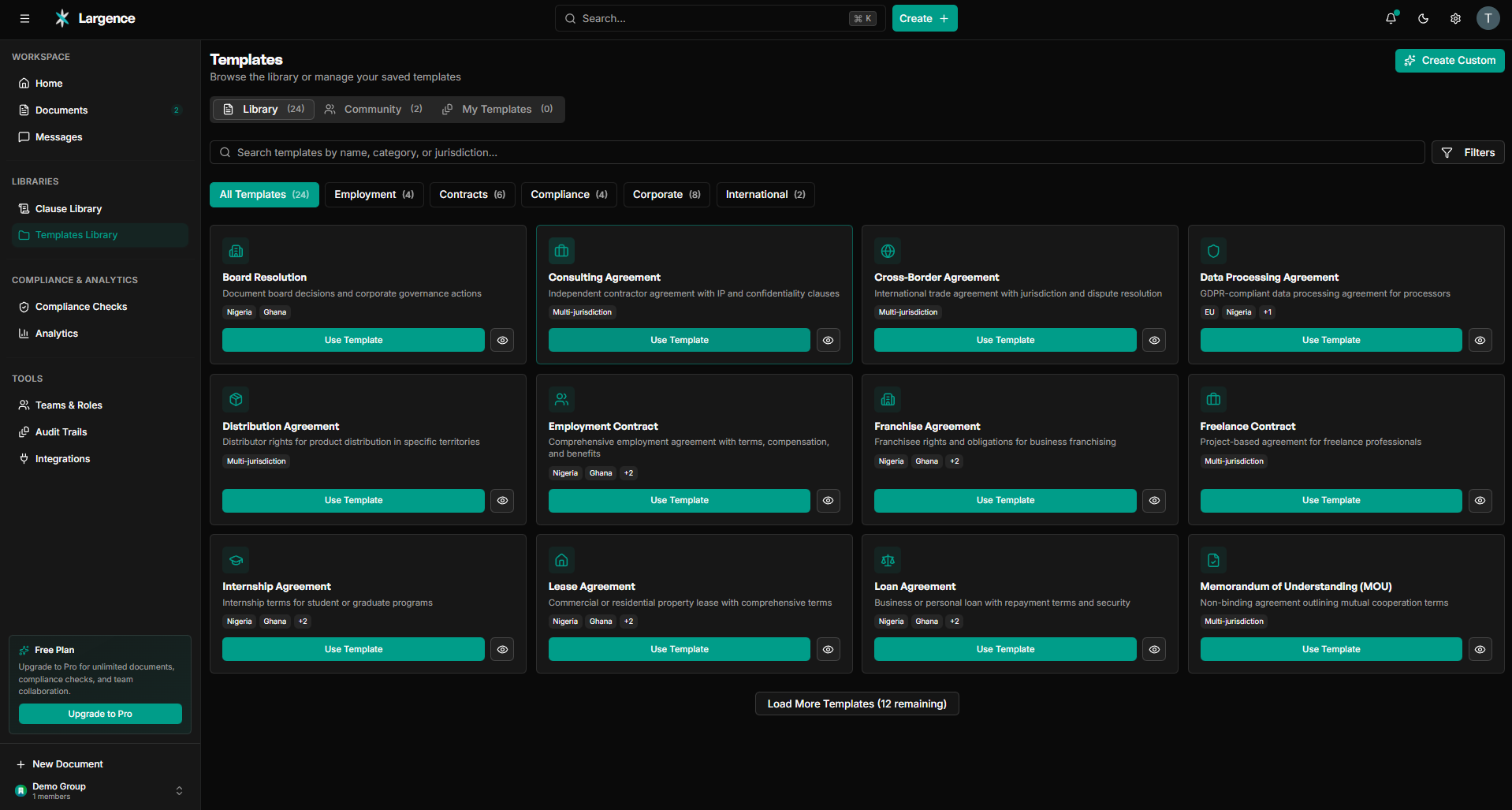Open Integrations in the sidebar
Image resolution: width=1512 pixels, height=810 pixels.
point(100,459)
